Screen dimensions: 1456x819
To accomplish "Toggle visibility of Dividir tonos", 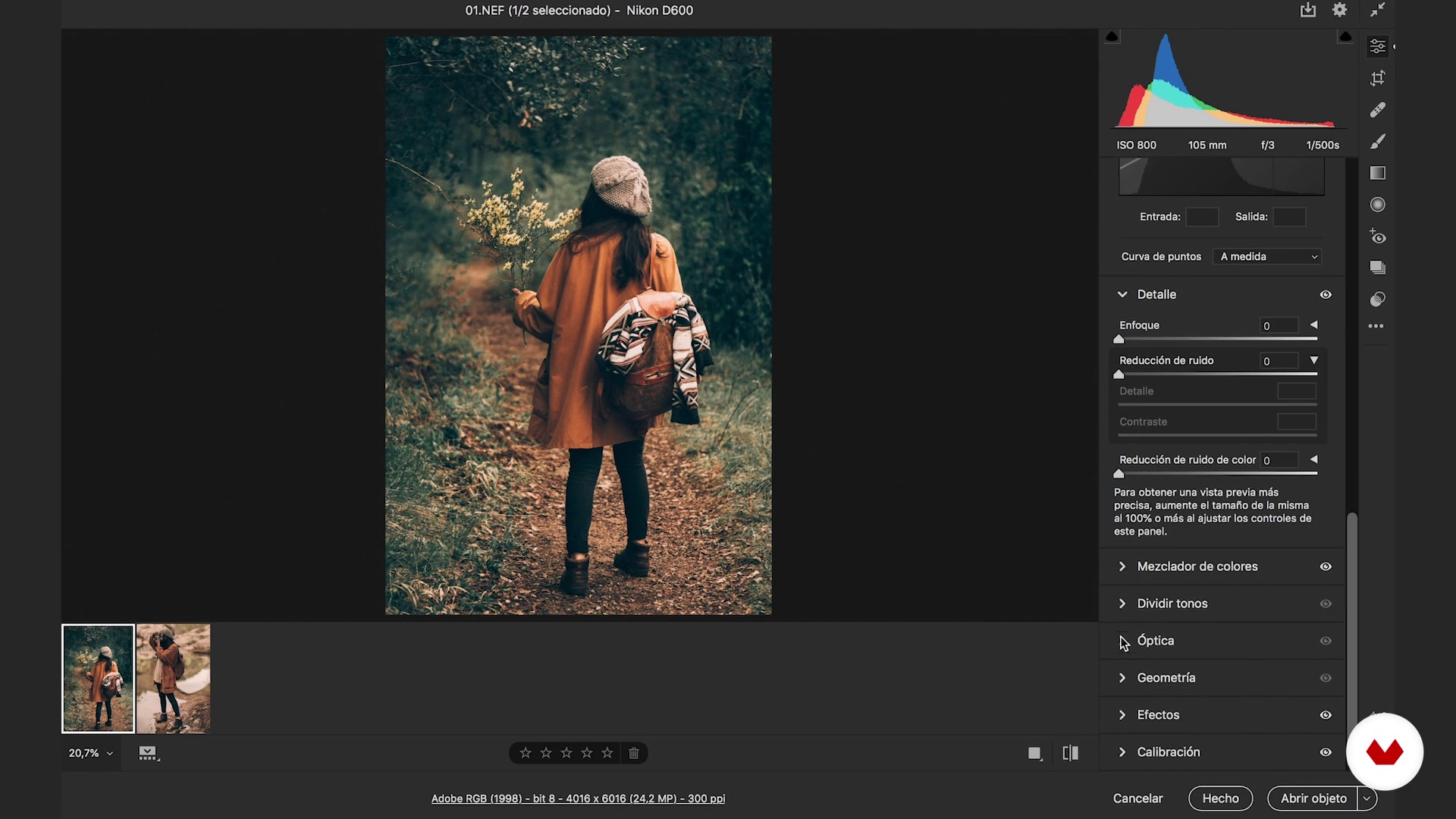I will point(1326,604).
